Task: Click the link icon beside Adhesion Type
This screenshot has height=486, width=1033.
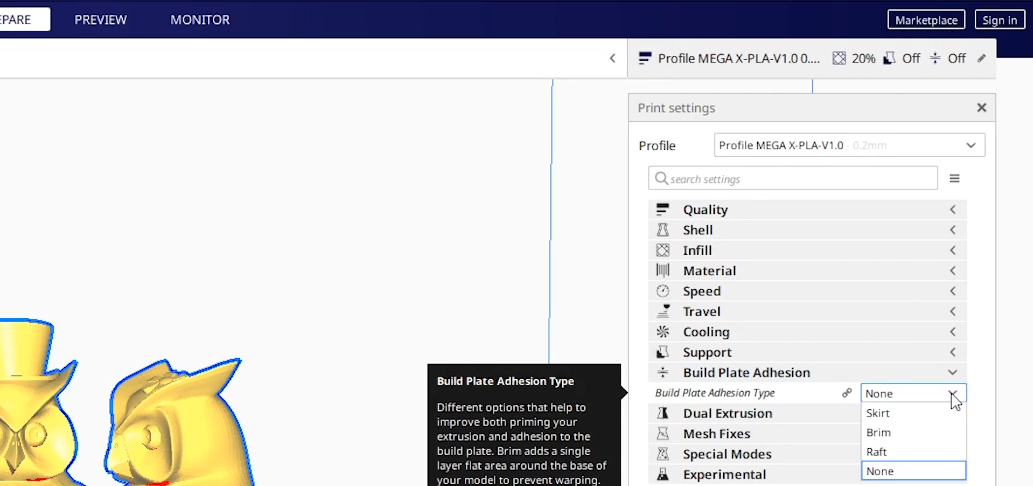Action: tap(847, 393)
